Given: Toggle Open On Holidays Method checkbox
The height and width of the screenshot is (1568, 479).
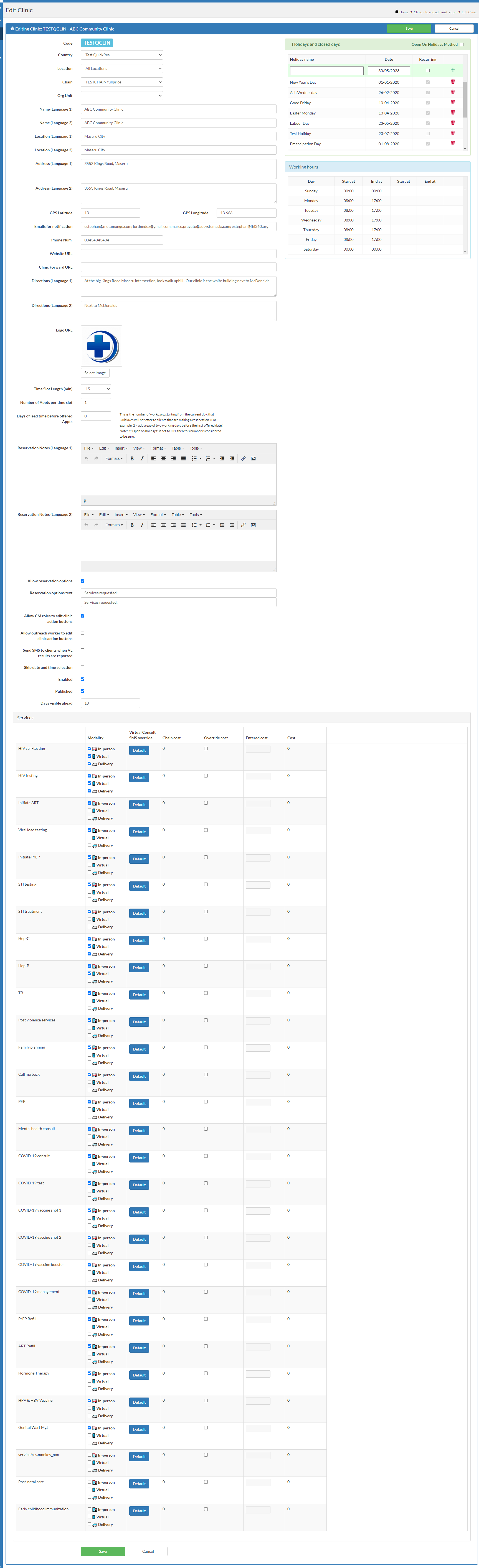Looking at the screenshot, I should click(x=461, y=44).
